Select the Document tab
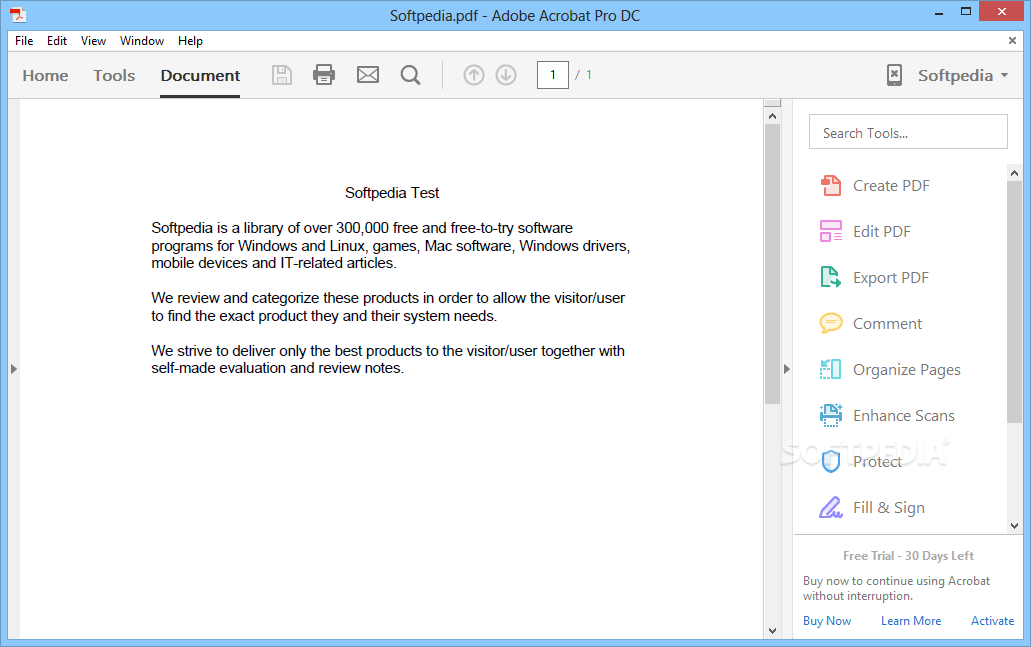Image resolution: width=1031 pixels, height=647 pixels. point(200,76)
